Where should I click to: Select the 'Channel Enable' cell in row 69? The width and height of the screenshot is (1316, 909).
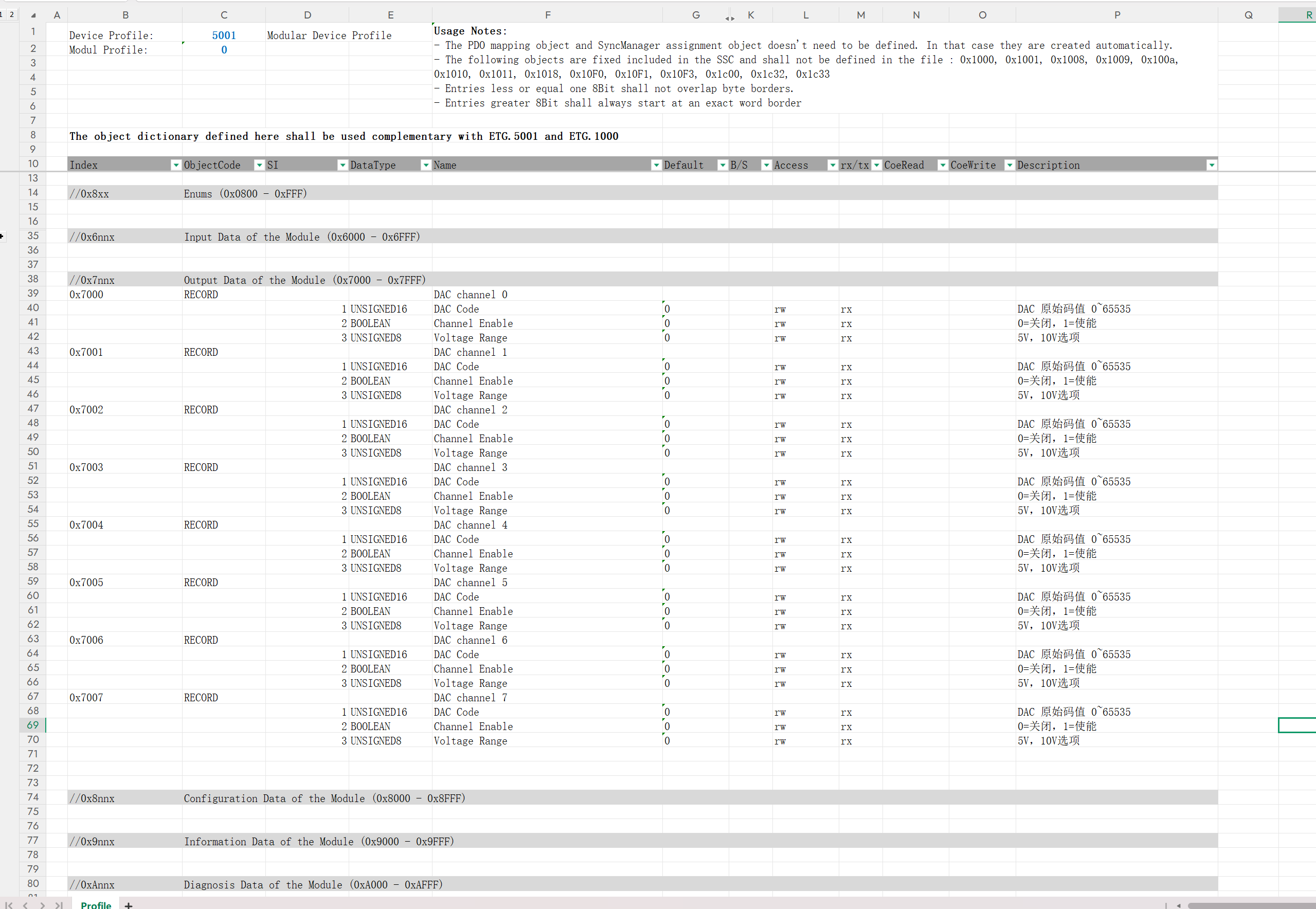tap(548, 726)
